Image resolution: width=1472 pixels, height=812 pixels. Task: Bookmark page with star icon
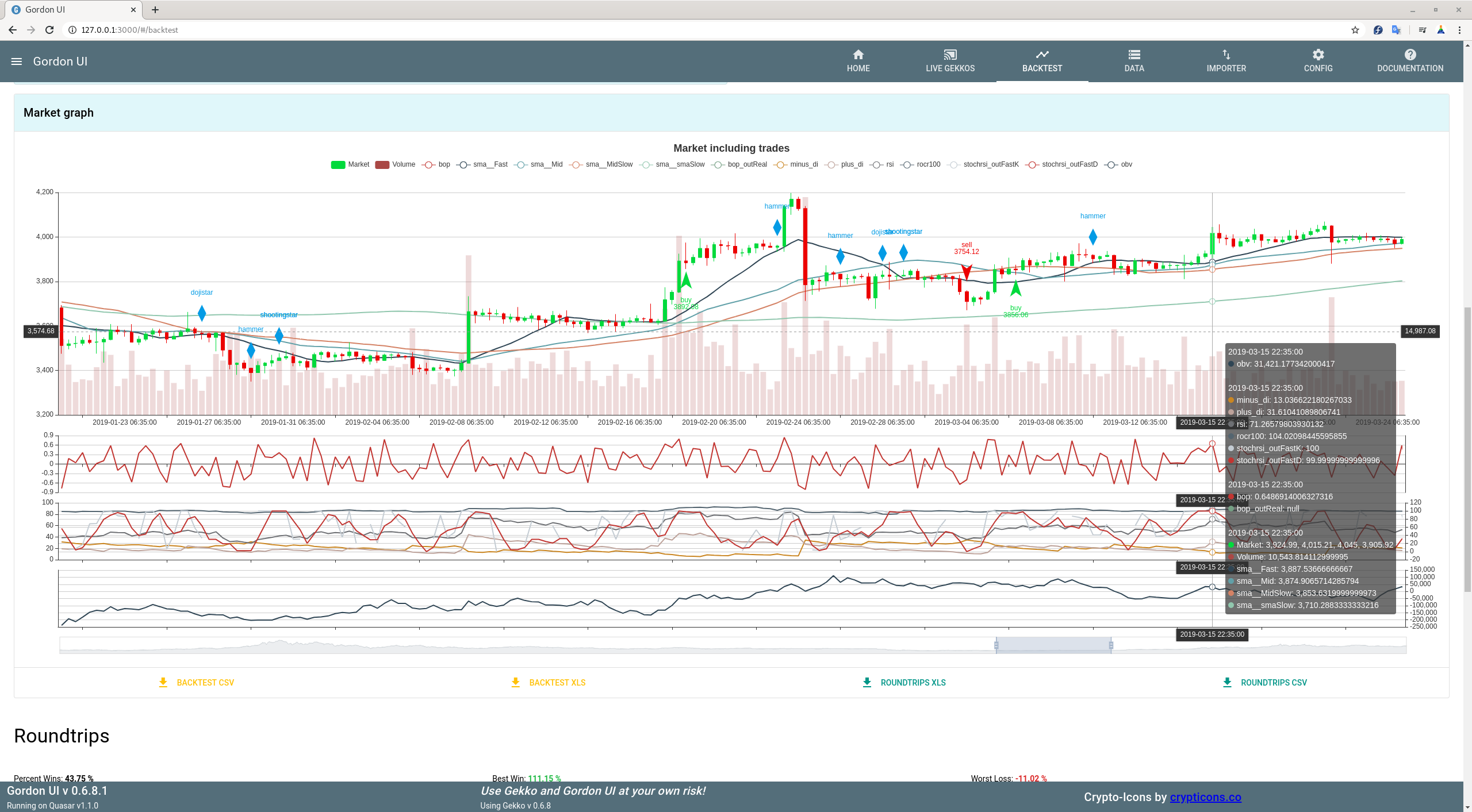coord(1355,30)
